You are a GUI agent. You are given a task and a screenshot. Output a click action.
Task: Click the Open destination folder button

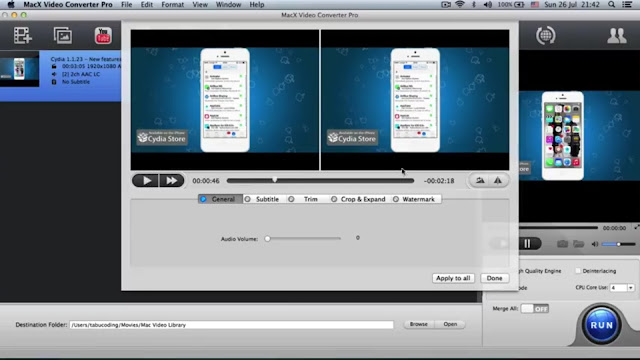pos(450,324)
